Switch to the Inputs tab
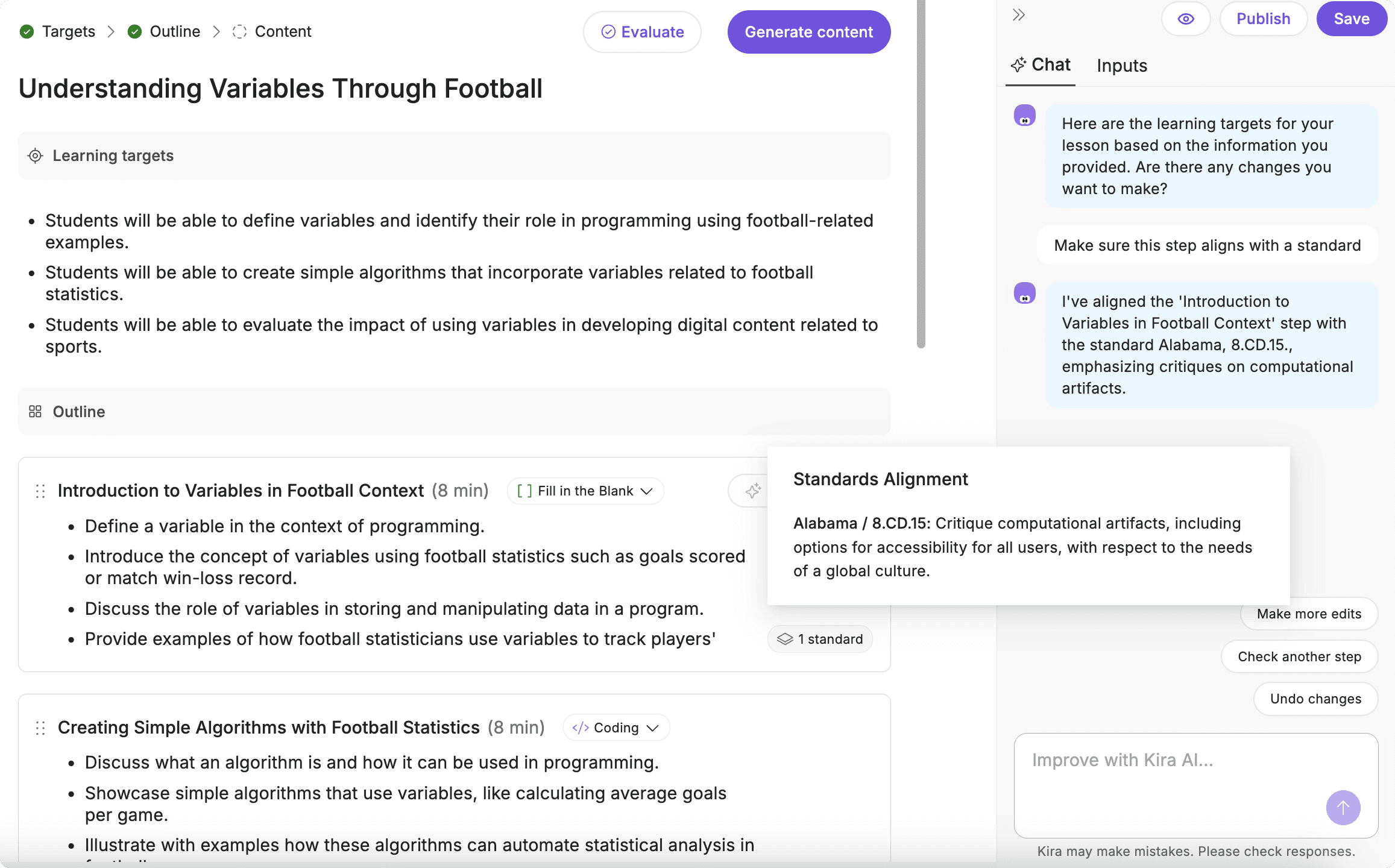Image resolution: width=1395 pixels, height=868 pixels. [x=1121, y=66]
